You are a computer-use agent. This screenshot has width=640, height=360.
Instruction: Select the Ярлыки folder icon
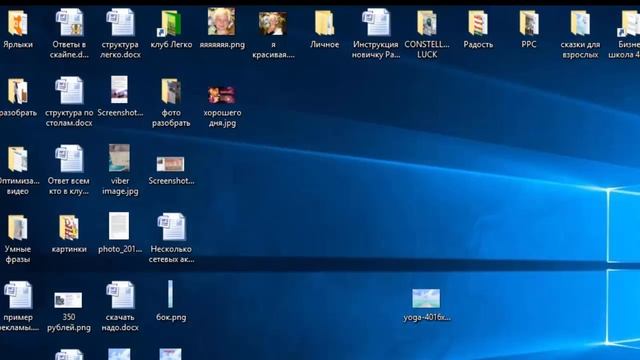[18, 23]
